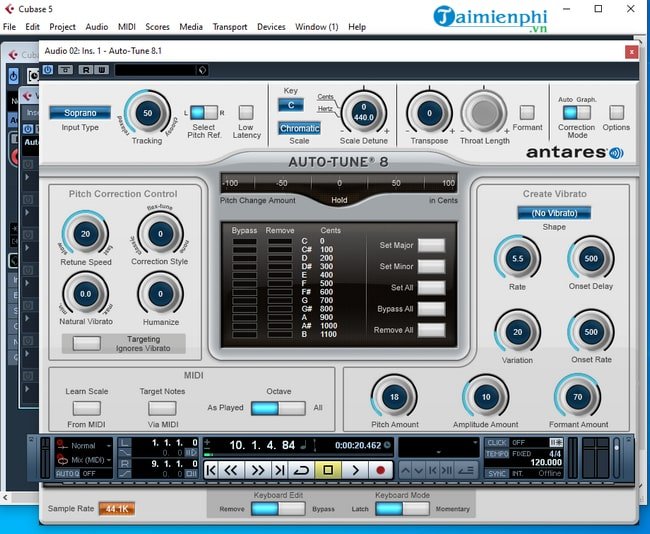Click the Retune Speed knob

click(x=85, y=233)
